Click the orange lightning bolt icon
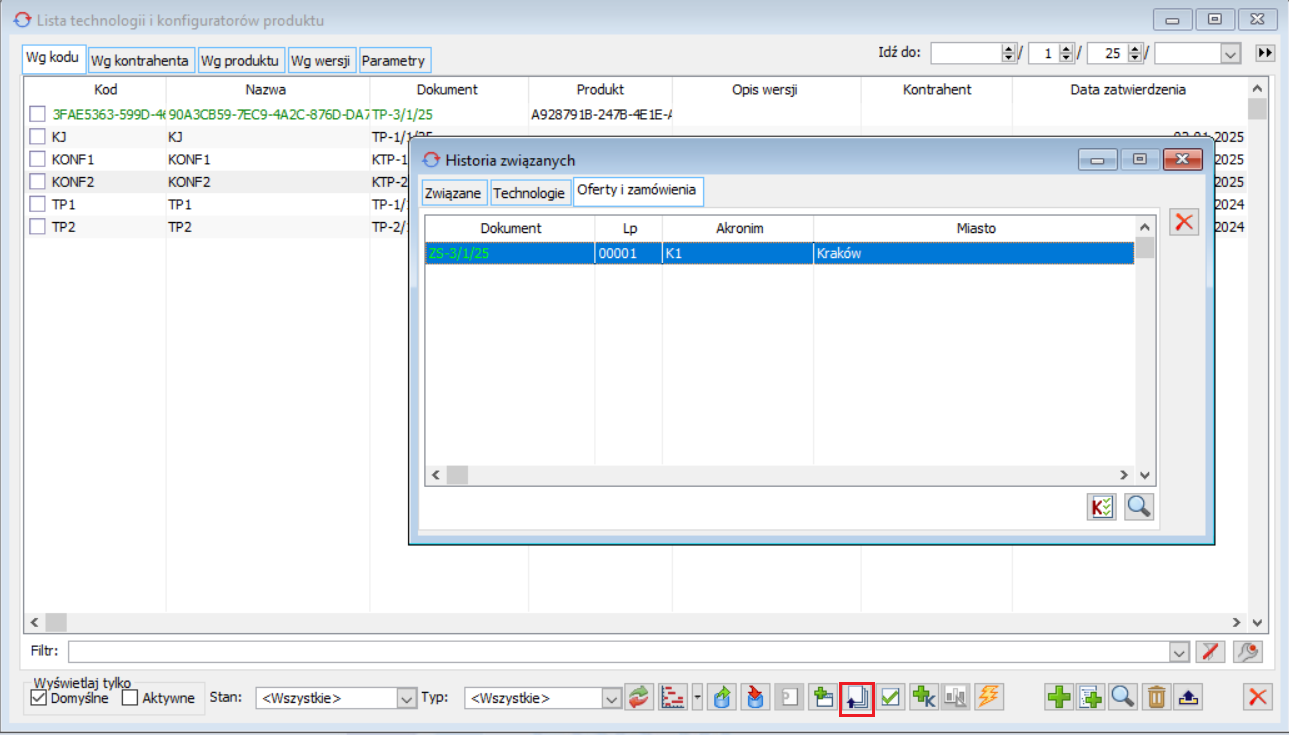This screenshot has height=735, width=1289. 989,697
